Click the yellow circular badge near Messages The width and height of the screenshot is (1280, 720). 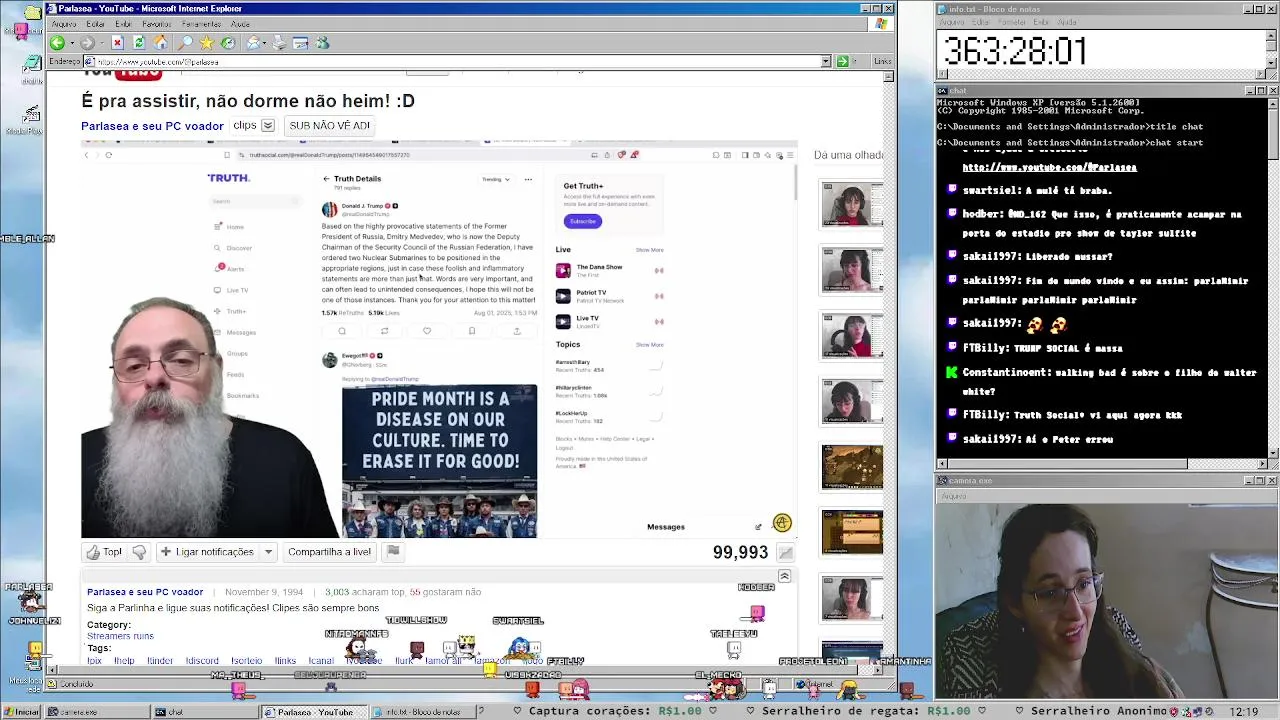coord(782,523)
